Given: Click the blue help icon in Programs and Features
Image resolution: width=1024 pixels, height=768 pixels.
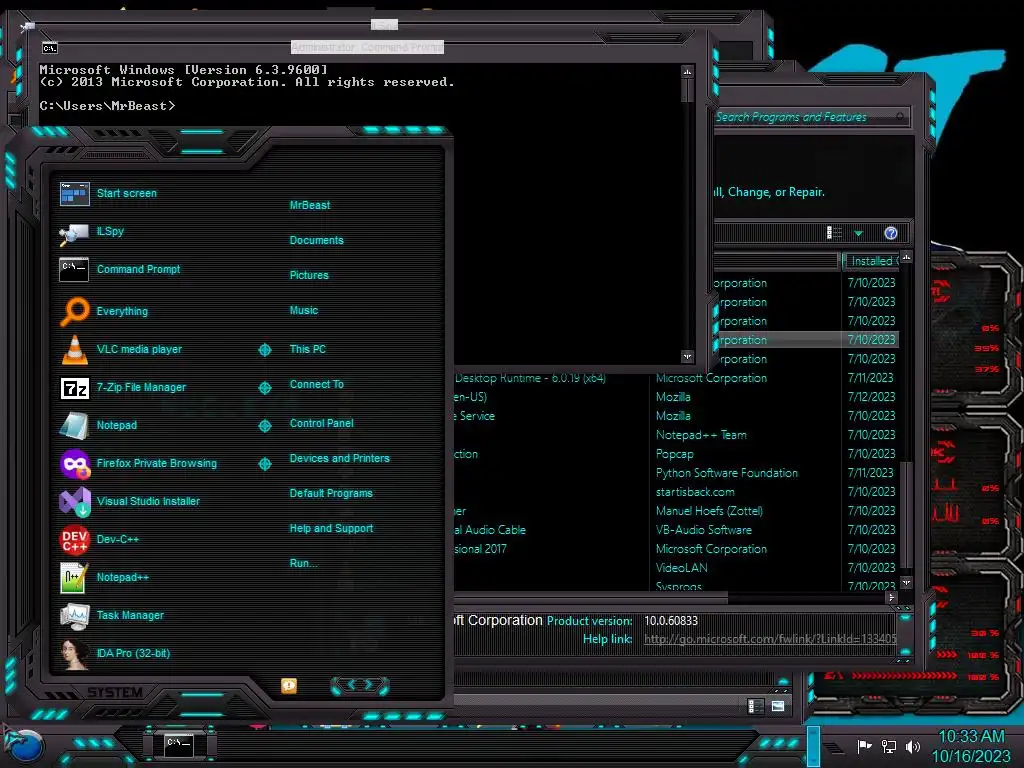Looking at the screenshot, I should pyautogui.click(x=891, y=233).
